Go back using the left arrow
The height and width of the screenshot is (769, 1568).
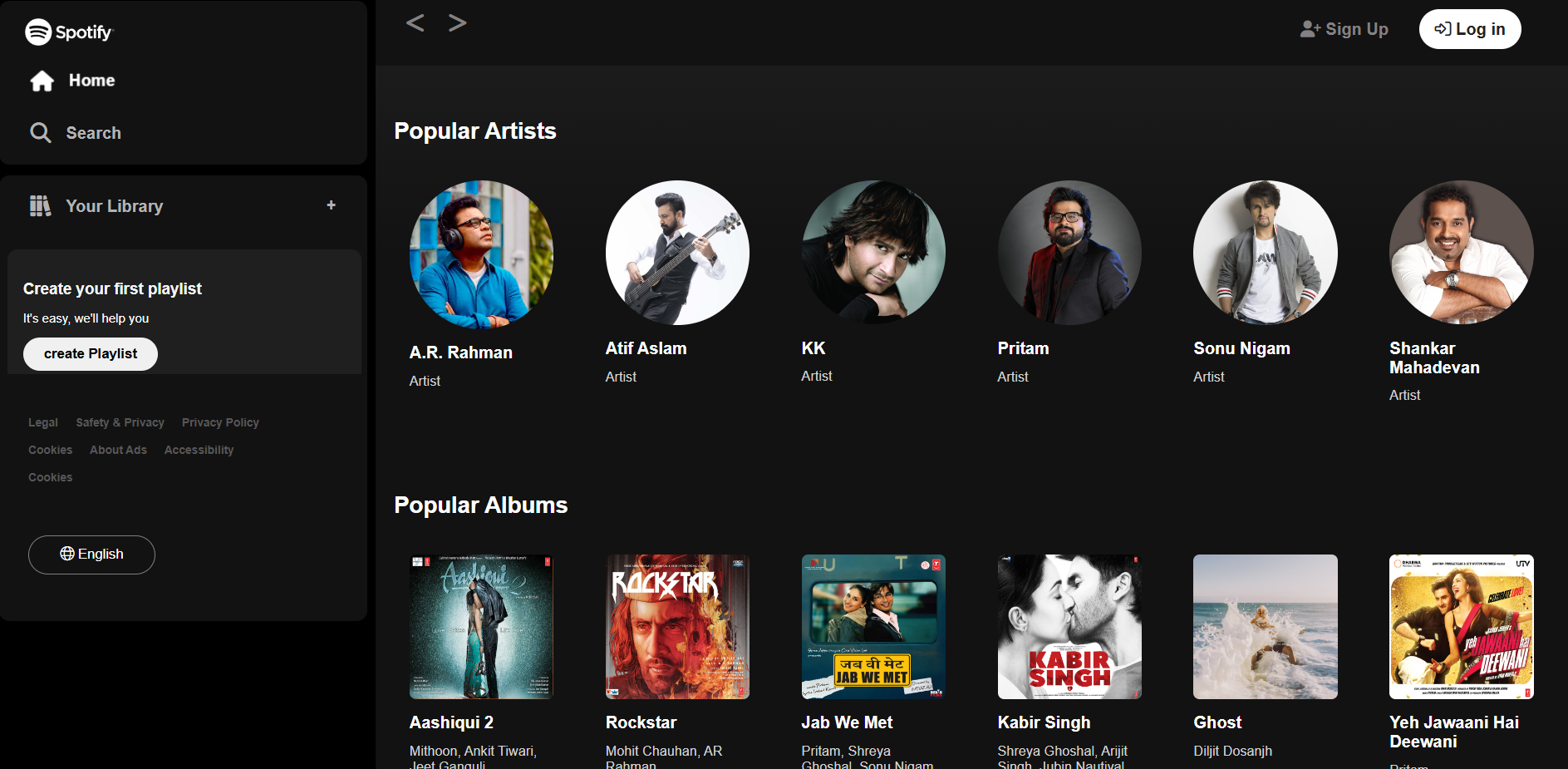pos(415,23)
